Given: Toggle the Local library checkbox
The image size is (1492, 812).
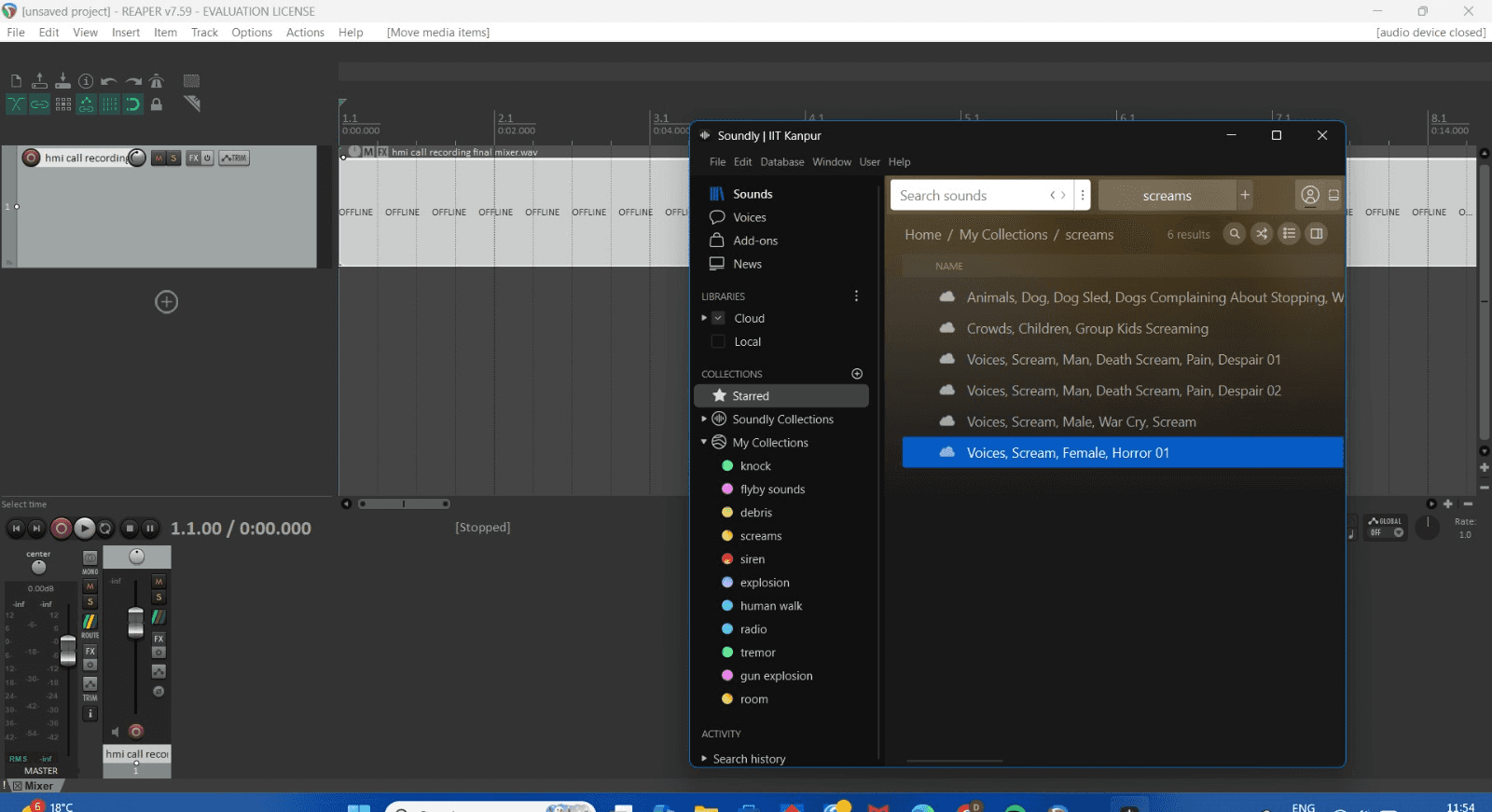Looking at the screenshot, I should (718, 341).
